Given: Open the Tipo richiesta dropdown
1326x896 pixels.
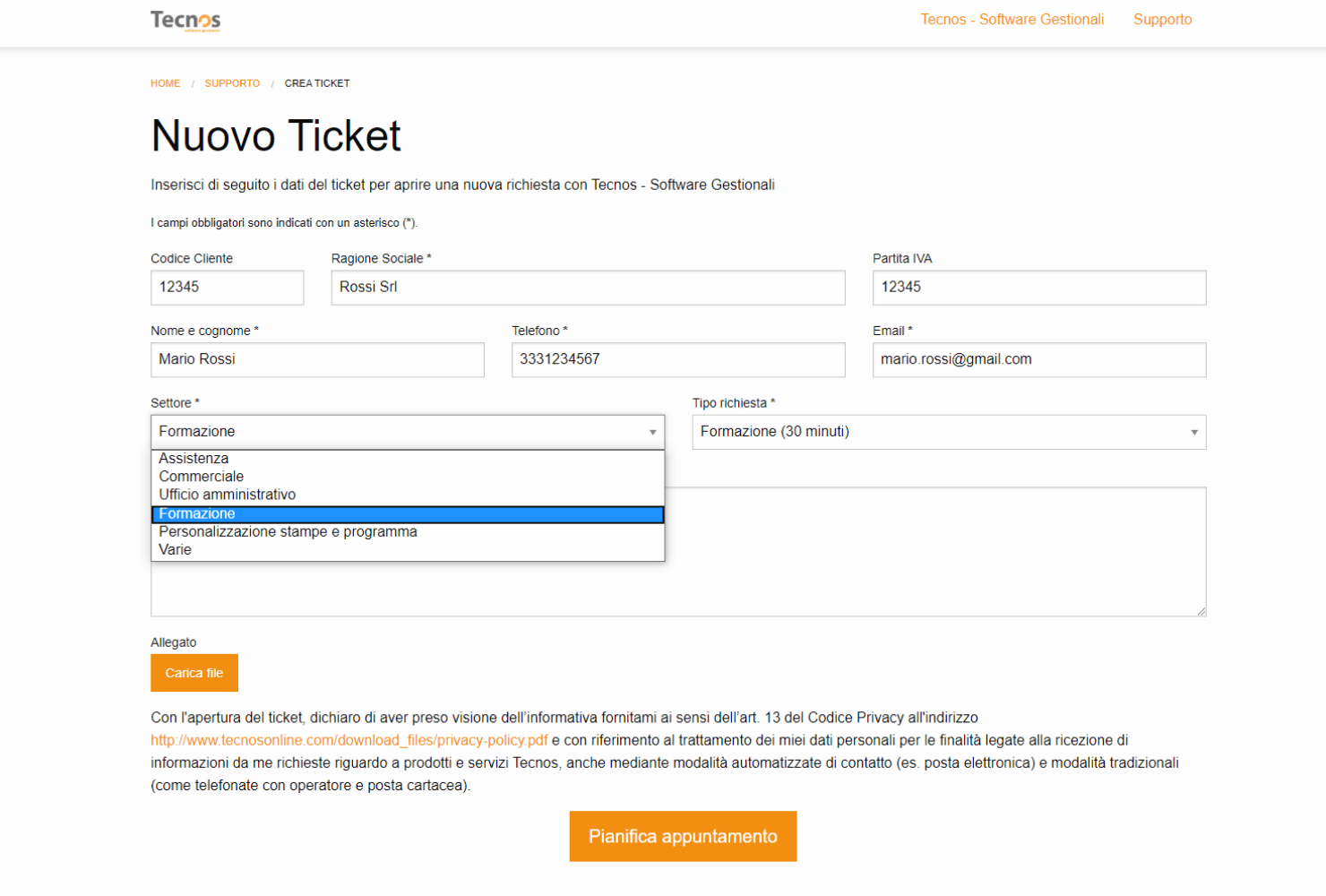Looking at the screenshot, I should pos(949,432).
